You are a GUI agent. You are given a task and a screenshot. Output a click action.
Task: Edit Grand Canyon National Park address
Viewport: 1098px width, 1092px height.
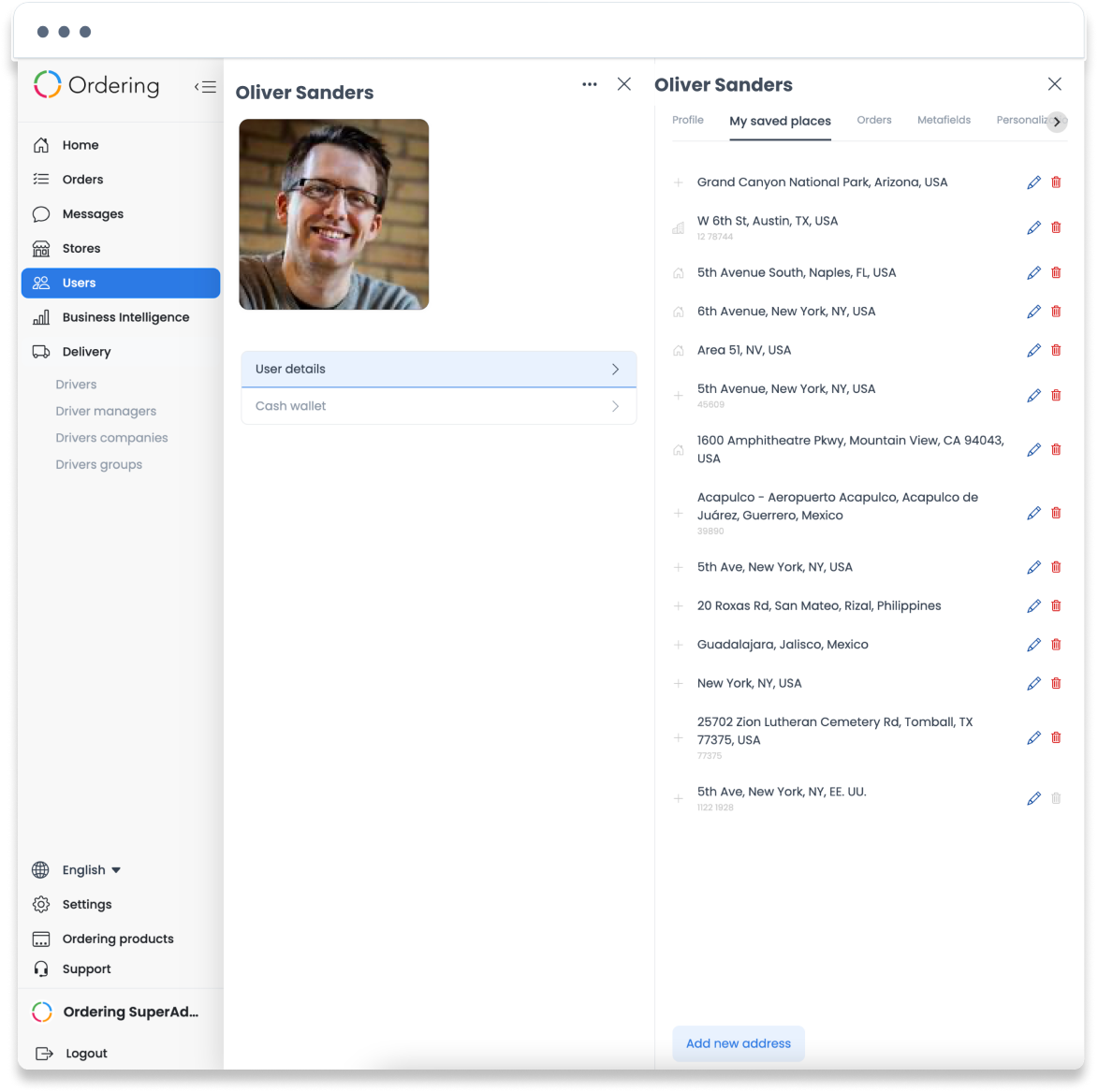(1033, 182)
